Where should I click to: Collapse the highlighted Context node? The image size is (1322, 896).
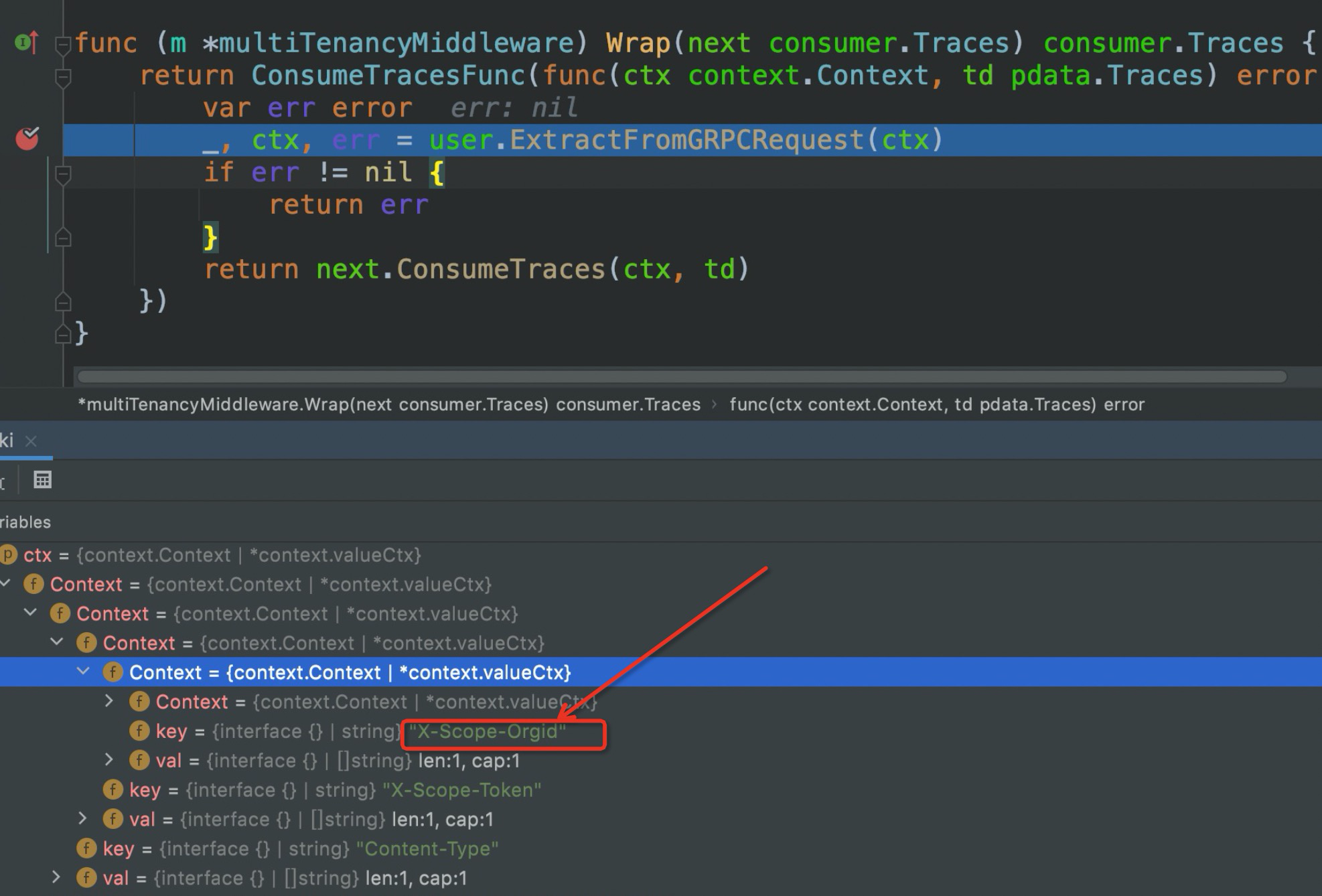pos(83,672)
